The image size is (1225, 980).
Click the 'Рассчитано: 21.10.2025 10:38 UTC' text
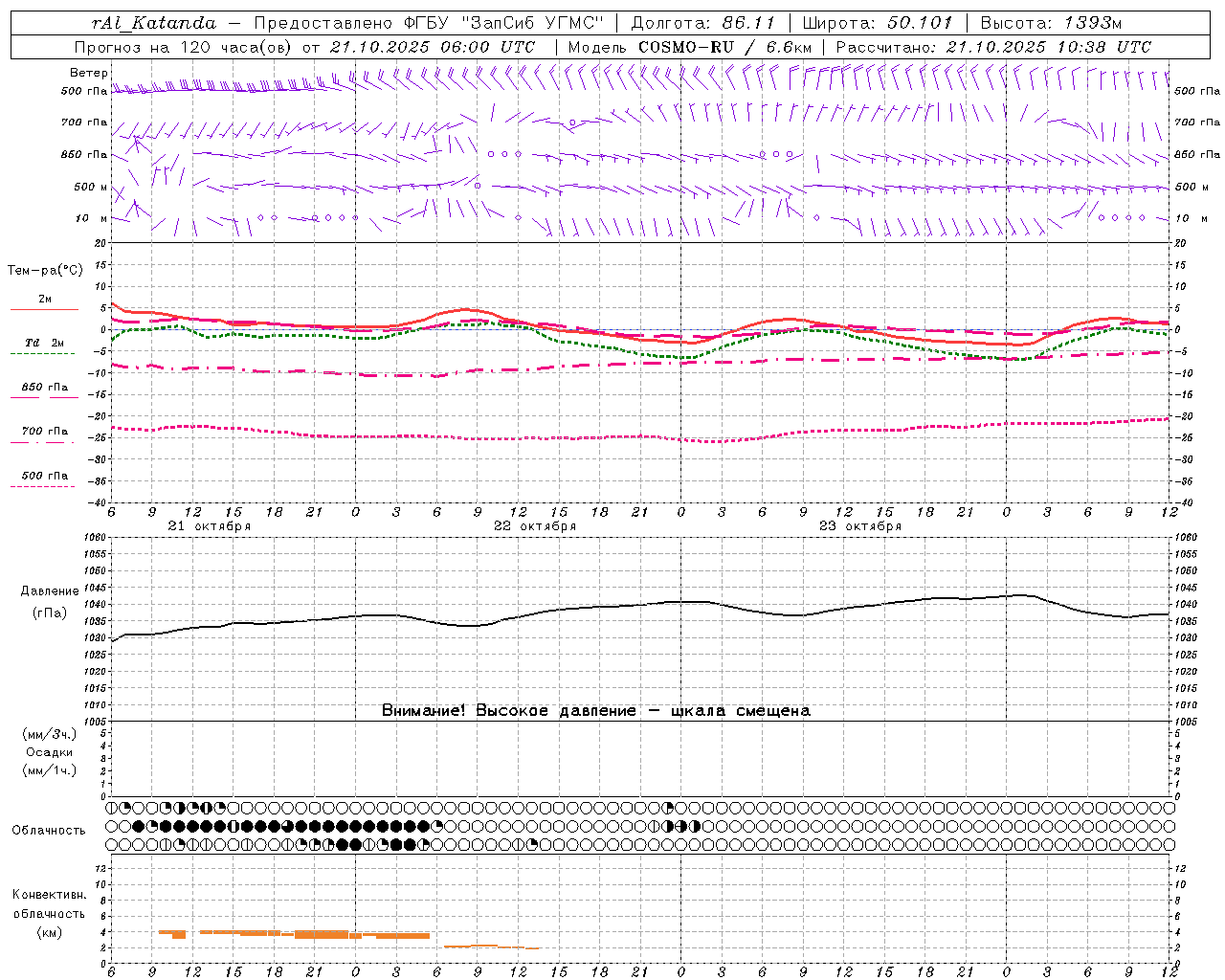(x=993, y=47)
